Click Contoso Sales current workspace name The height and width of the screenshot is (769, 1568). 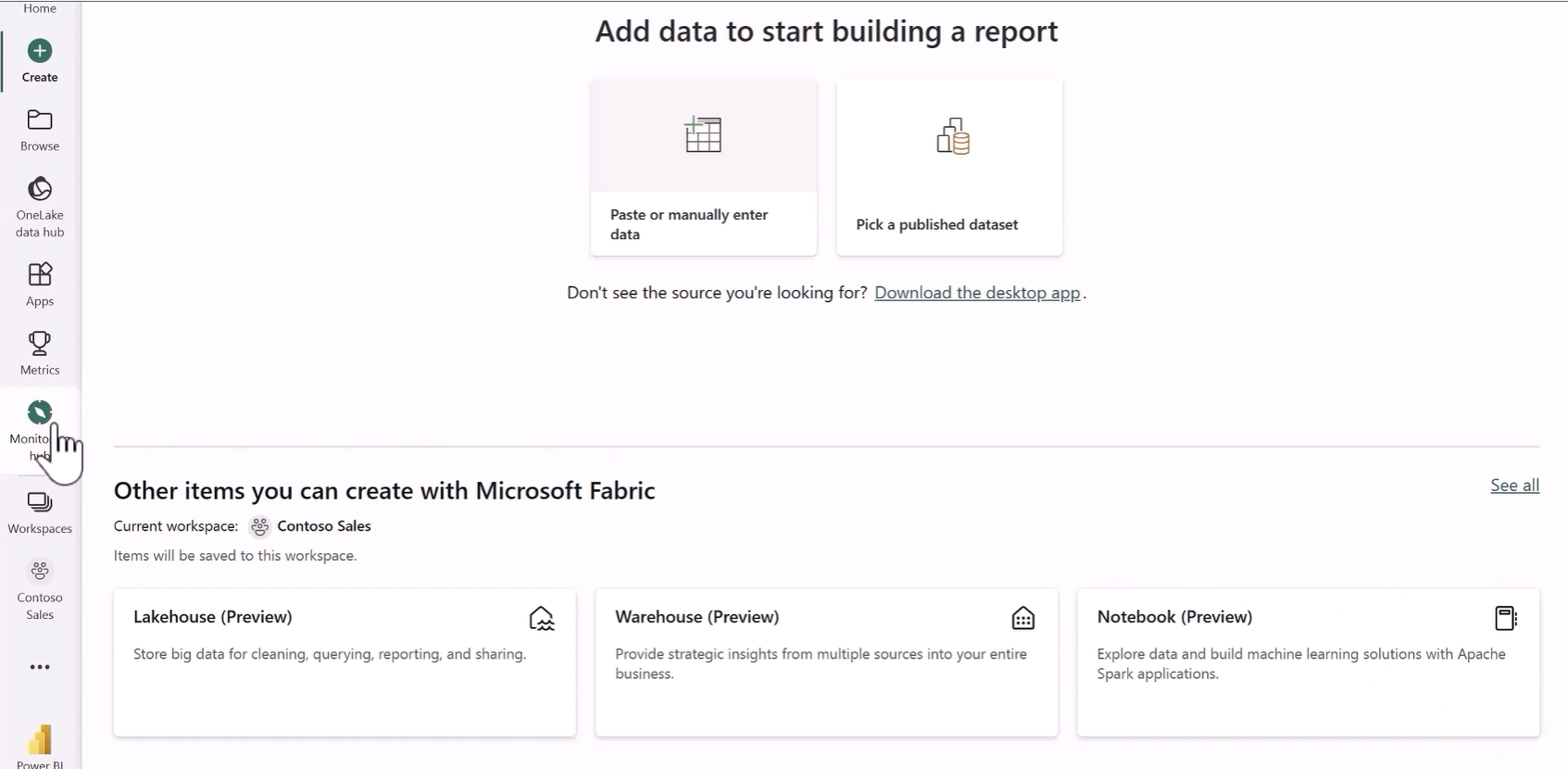pos(324,526)
